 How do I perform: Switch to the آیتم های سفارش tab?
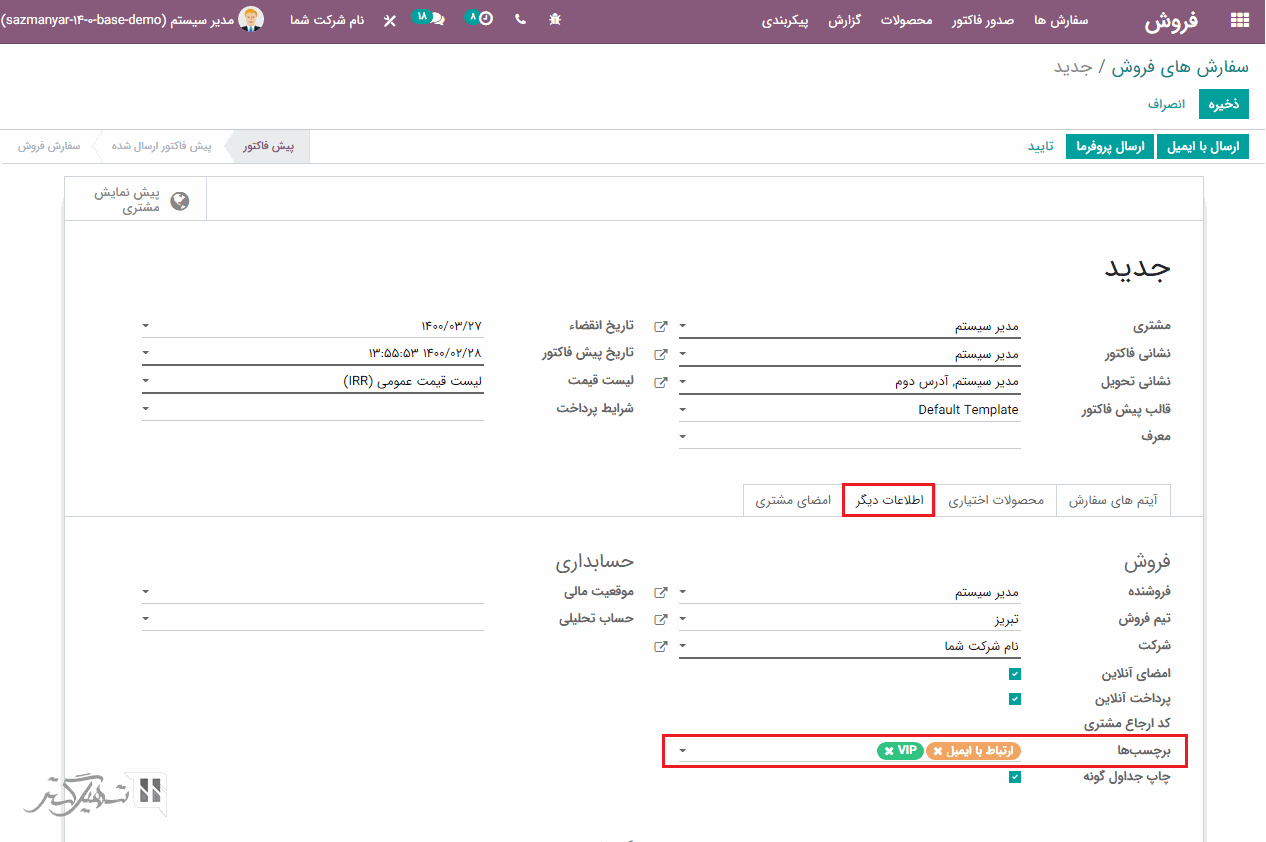click(x=1113, y=500)
